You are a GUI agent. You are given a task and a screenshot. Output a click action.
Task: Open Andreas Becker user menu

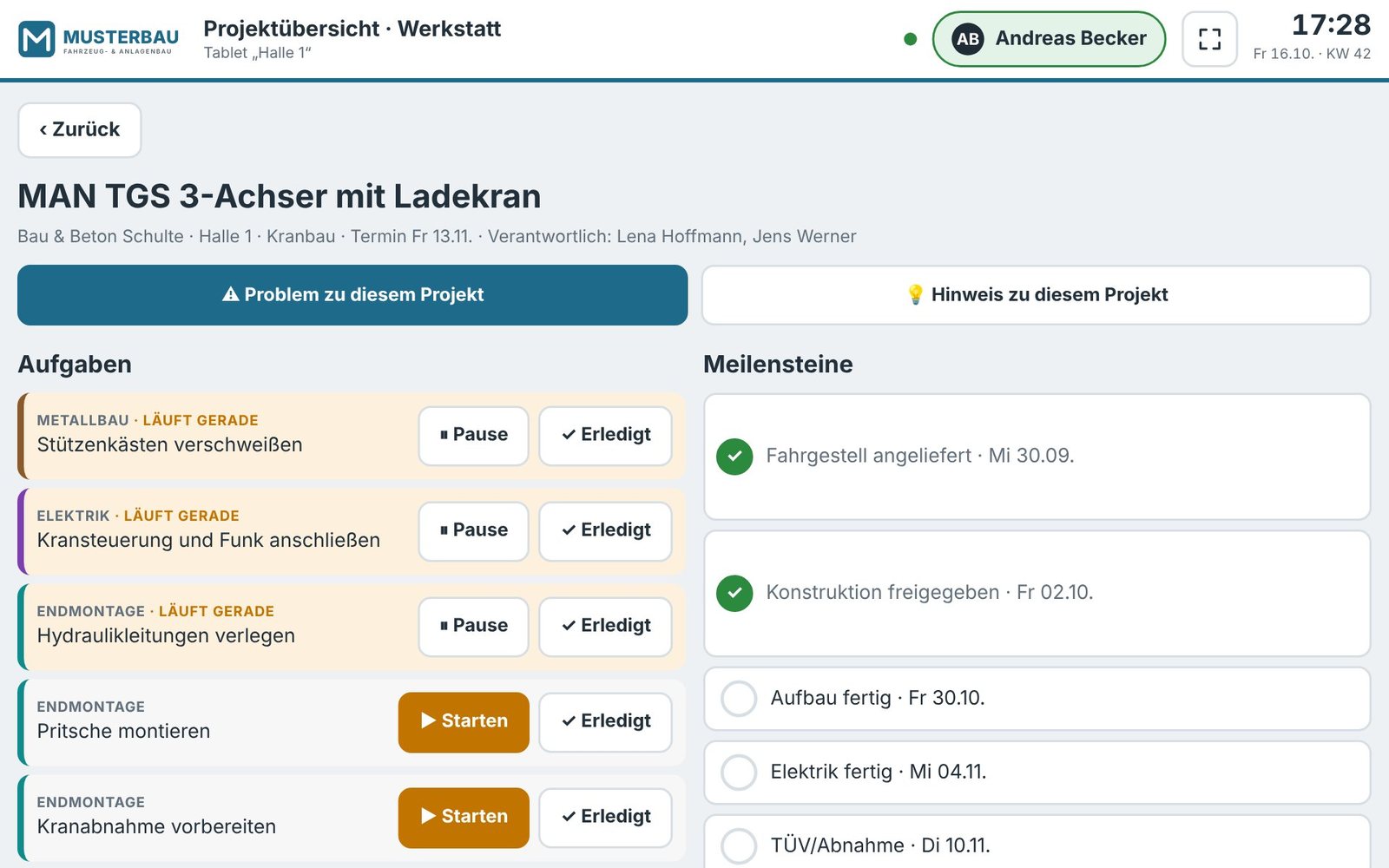[x=1049, y=39]
